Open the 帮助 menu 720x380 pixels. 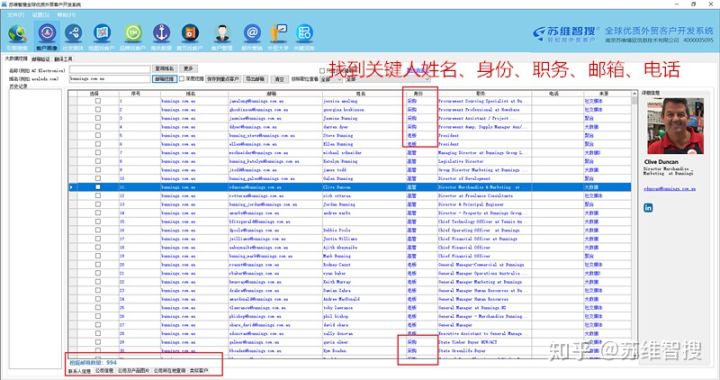click(66, 15)
